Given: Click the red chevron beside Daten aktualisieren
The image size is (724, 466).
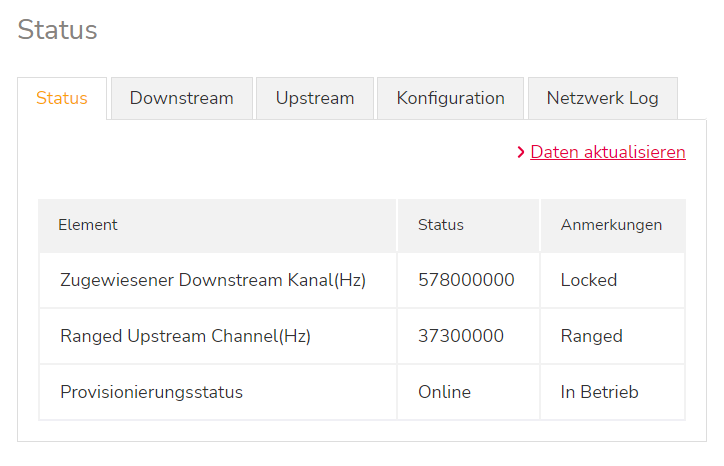Looking at the screenshot, I should tap(521, 153).
